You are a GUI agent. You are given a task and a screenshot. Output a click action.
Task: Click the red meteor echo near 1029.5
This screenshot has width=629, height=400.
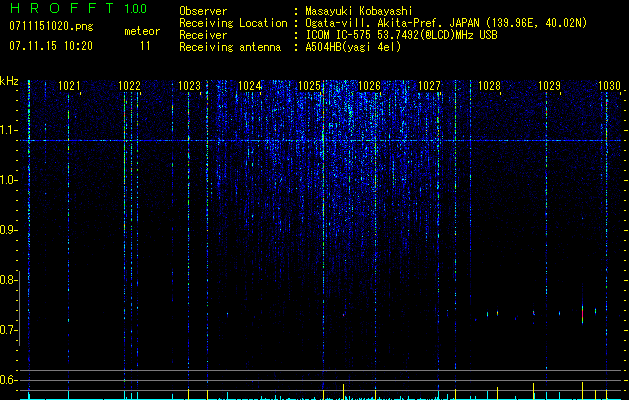coord(582,315)
